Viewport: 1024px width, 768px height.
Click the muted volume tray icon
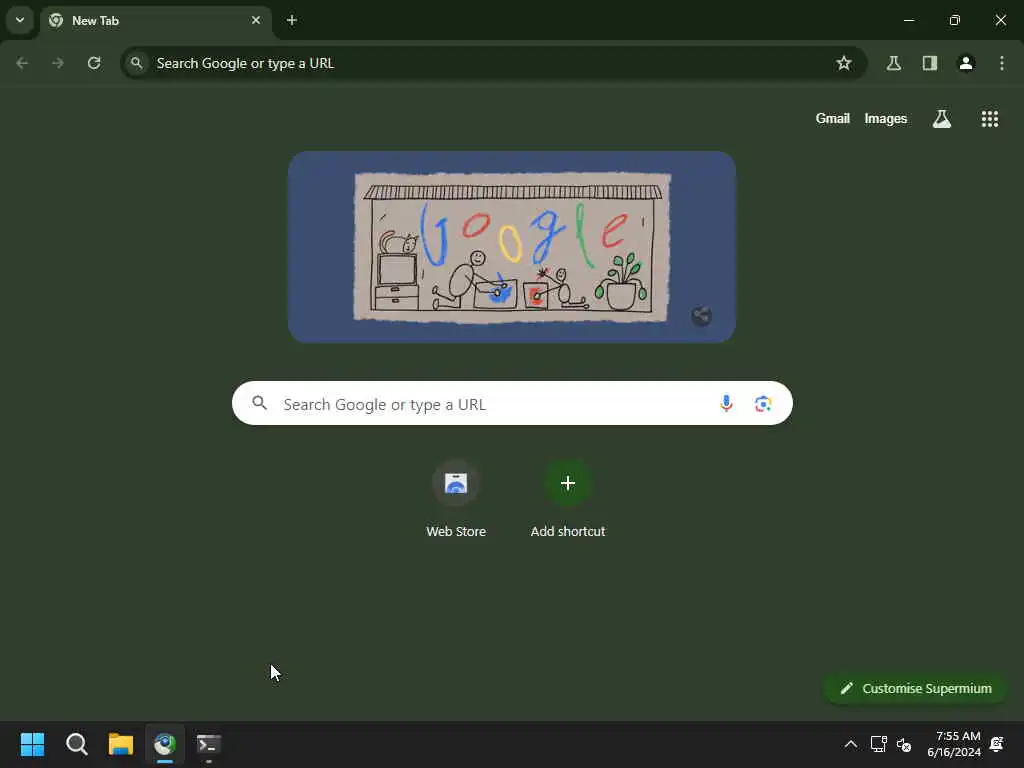pos(904,744)
